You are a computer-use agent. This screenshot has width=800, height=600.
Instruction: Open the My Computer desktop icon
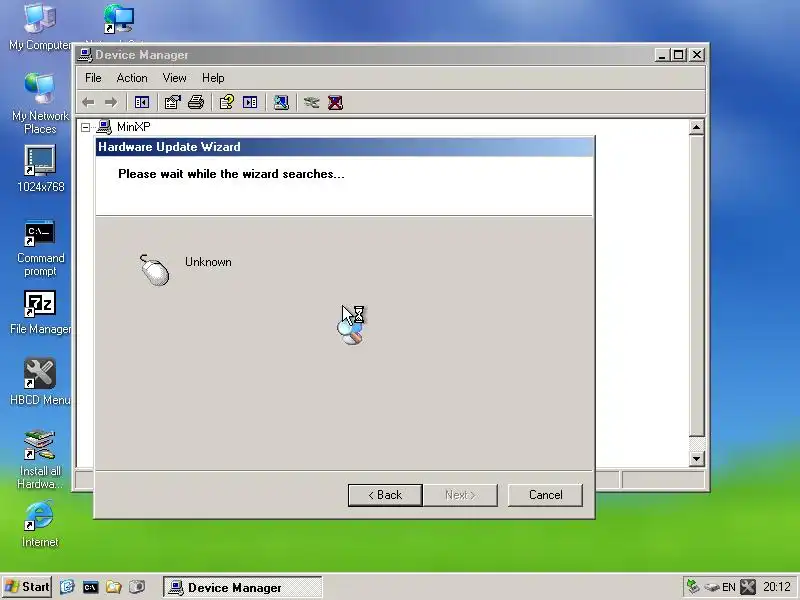pyautogui.click(x=40, y=27)
